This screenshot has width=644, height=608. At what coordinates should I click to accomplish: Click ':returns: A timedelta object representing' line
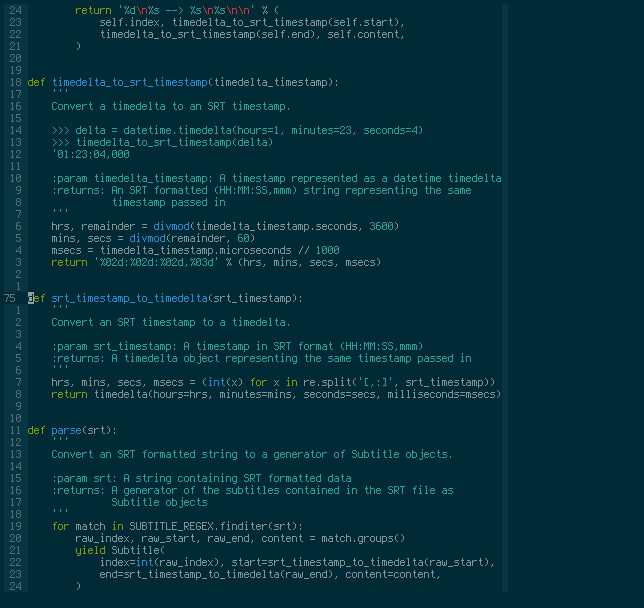tap(261, 358)
